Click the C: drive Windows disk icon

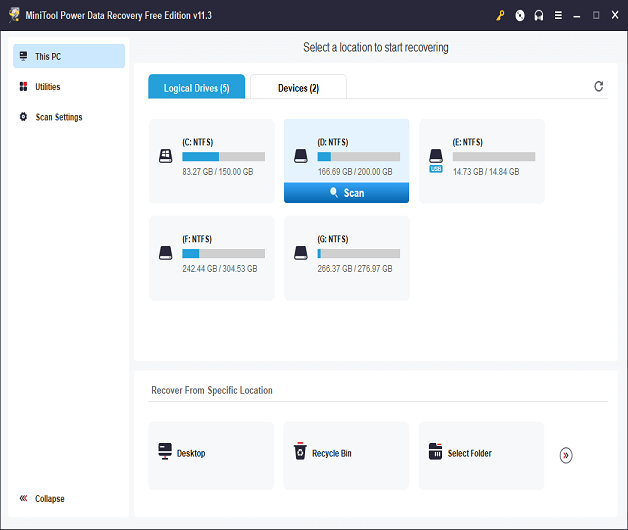tap(165, 156)
